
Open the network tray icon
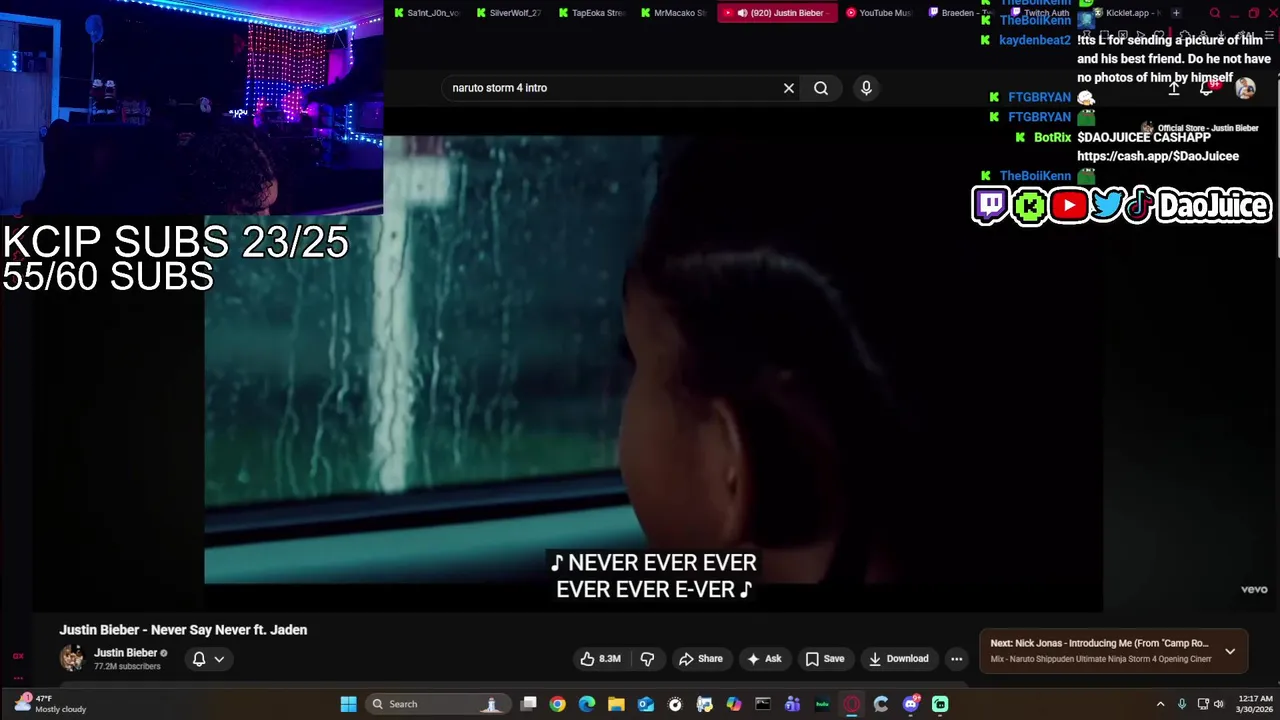click(1202, 704)
